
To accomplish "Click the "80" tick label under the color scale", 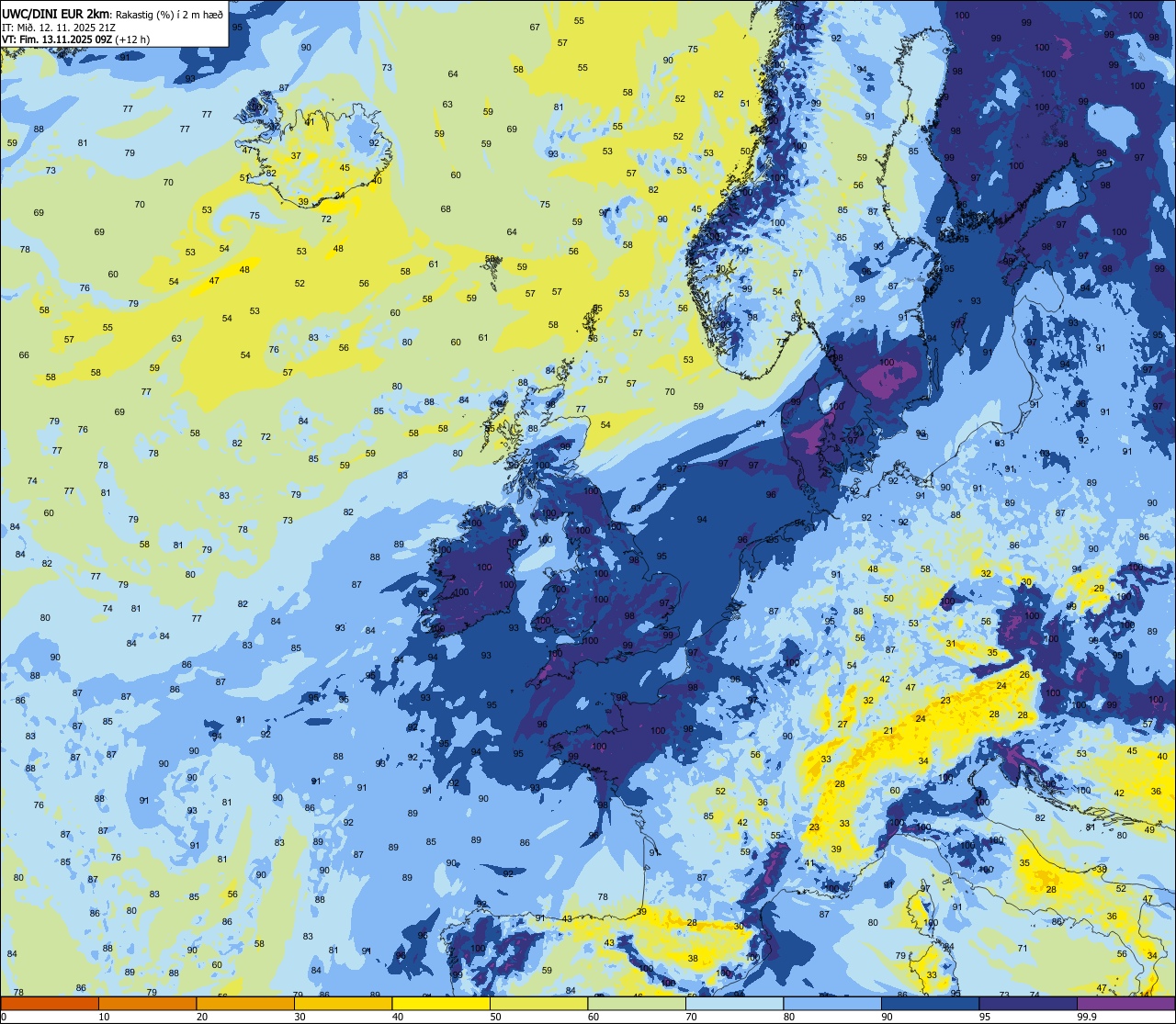I will pos(789,1017).
